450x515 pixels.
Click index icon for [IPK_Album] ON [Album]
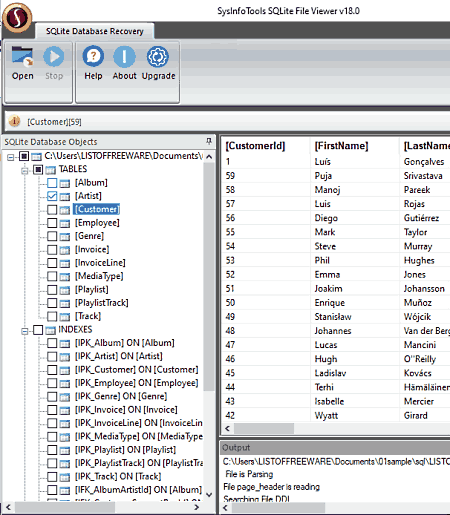click(x=65, y=343)
